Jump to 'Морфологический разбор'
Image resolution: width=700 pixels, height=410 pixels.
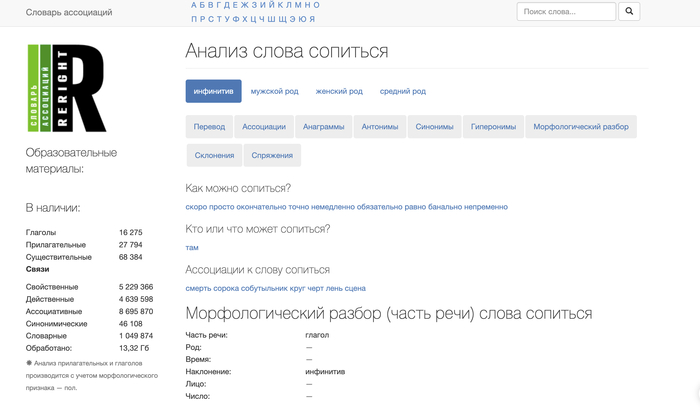click(581, 127)
